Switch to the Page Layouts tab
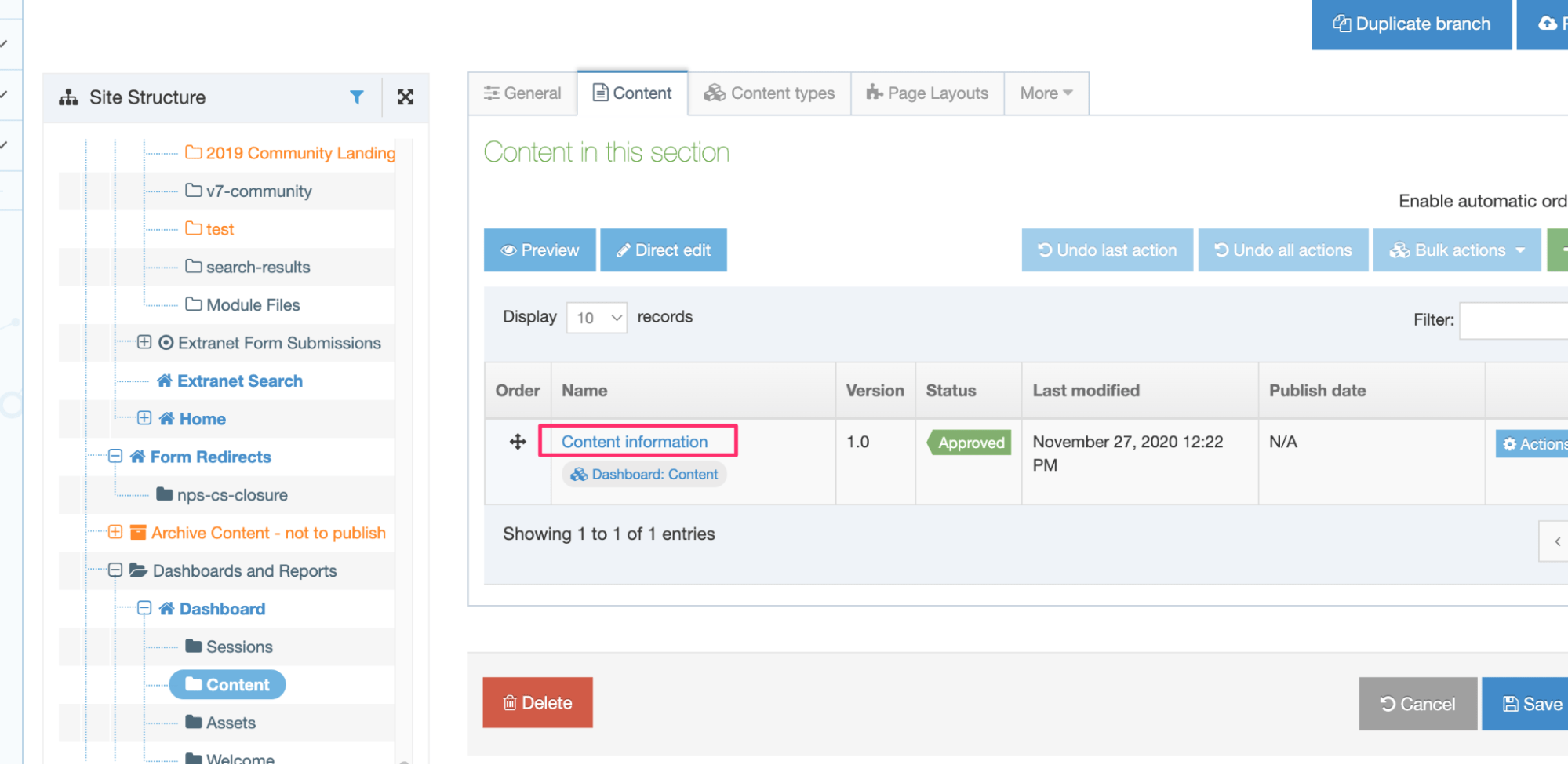 pos(927,93)
